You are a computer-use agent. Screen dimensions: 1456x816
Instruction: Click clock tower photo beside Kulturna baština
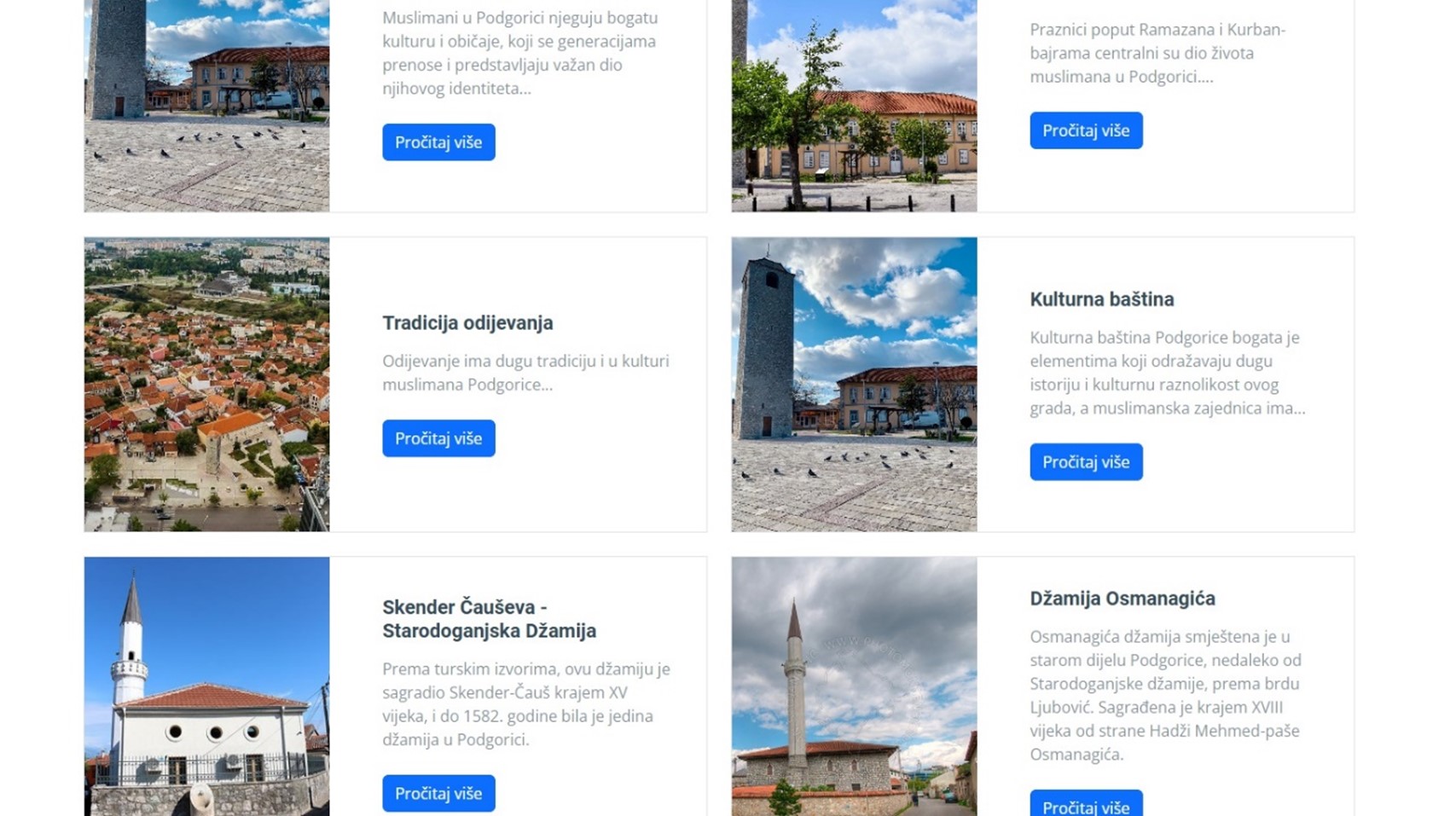[x=854, y=385]
